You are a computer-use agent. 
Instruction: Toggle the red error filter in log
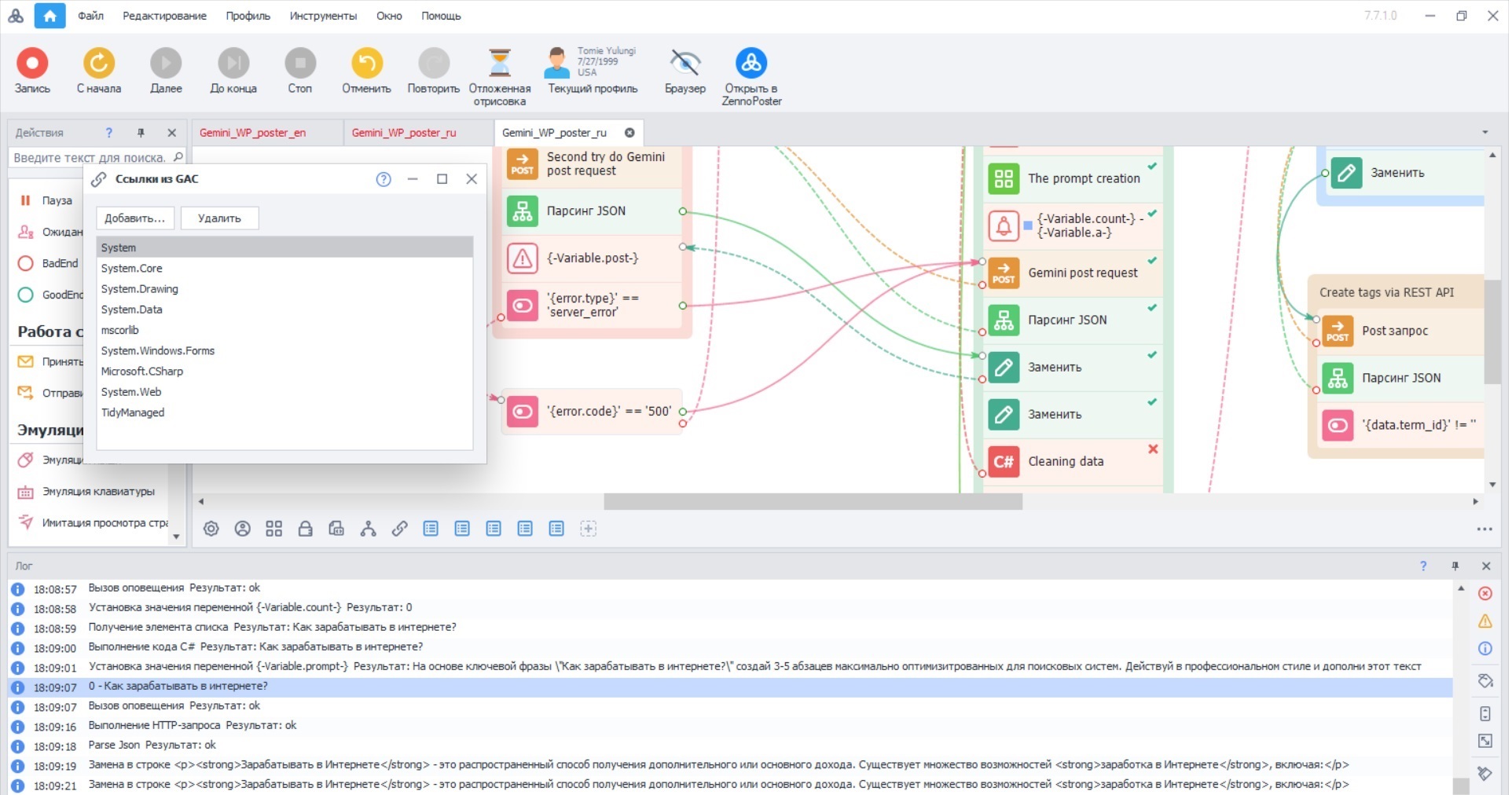[x=1485, y=594]
